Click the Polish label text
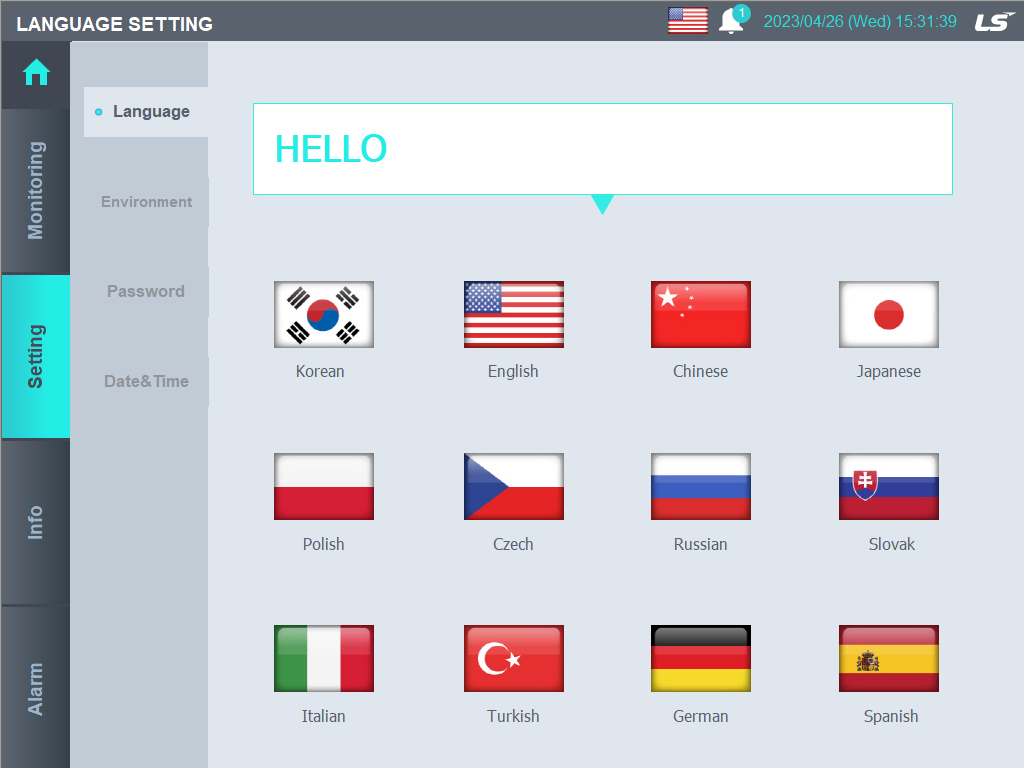This screenshot has height=768, width=1024. [x=323, y=544]
